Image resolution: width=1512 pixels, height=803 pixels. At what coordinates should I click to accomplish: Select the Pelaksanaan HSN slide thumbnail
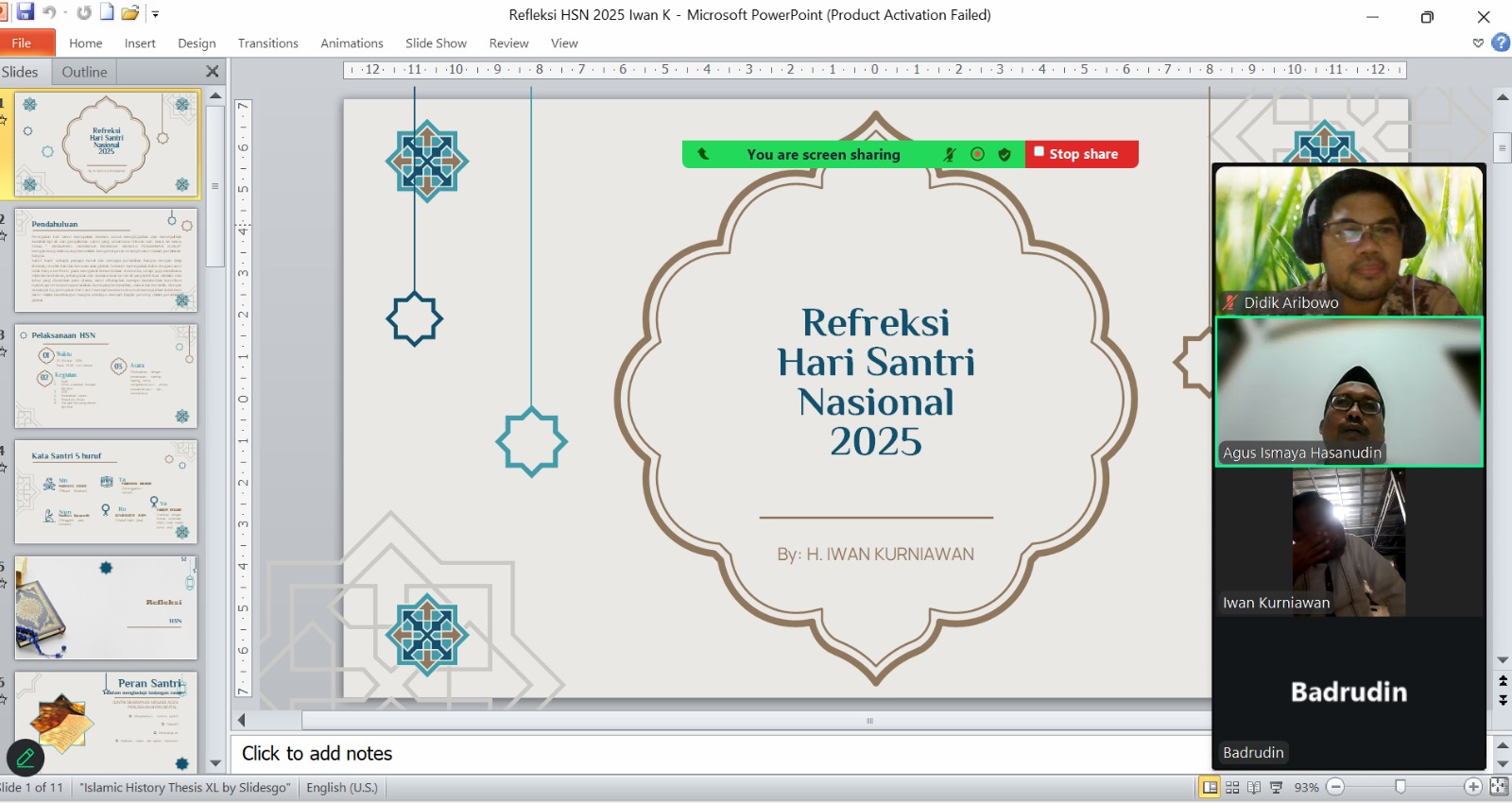(106, 376)
